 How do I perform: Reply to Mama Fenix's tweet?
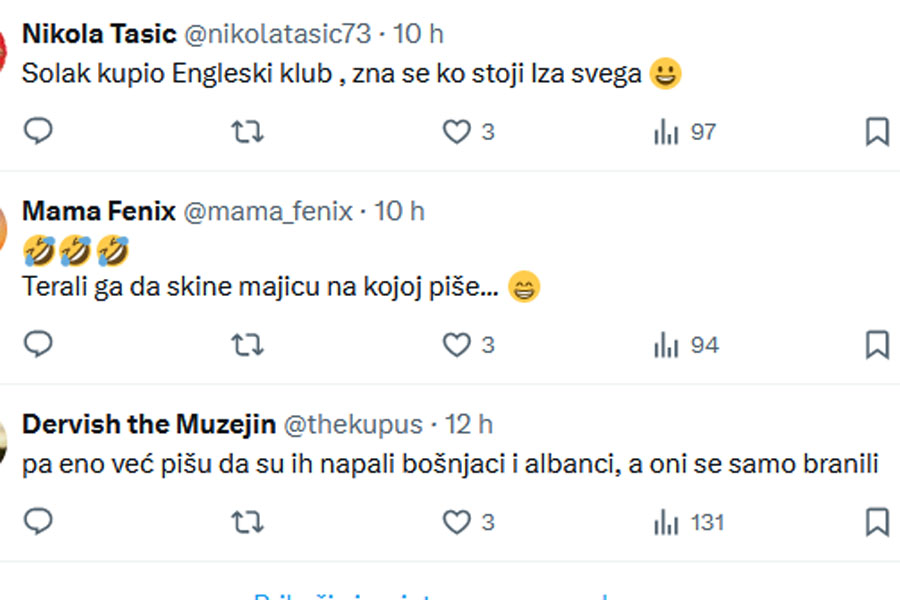(x=38, y=345)
